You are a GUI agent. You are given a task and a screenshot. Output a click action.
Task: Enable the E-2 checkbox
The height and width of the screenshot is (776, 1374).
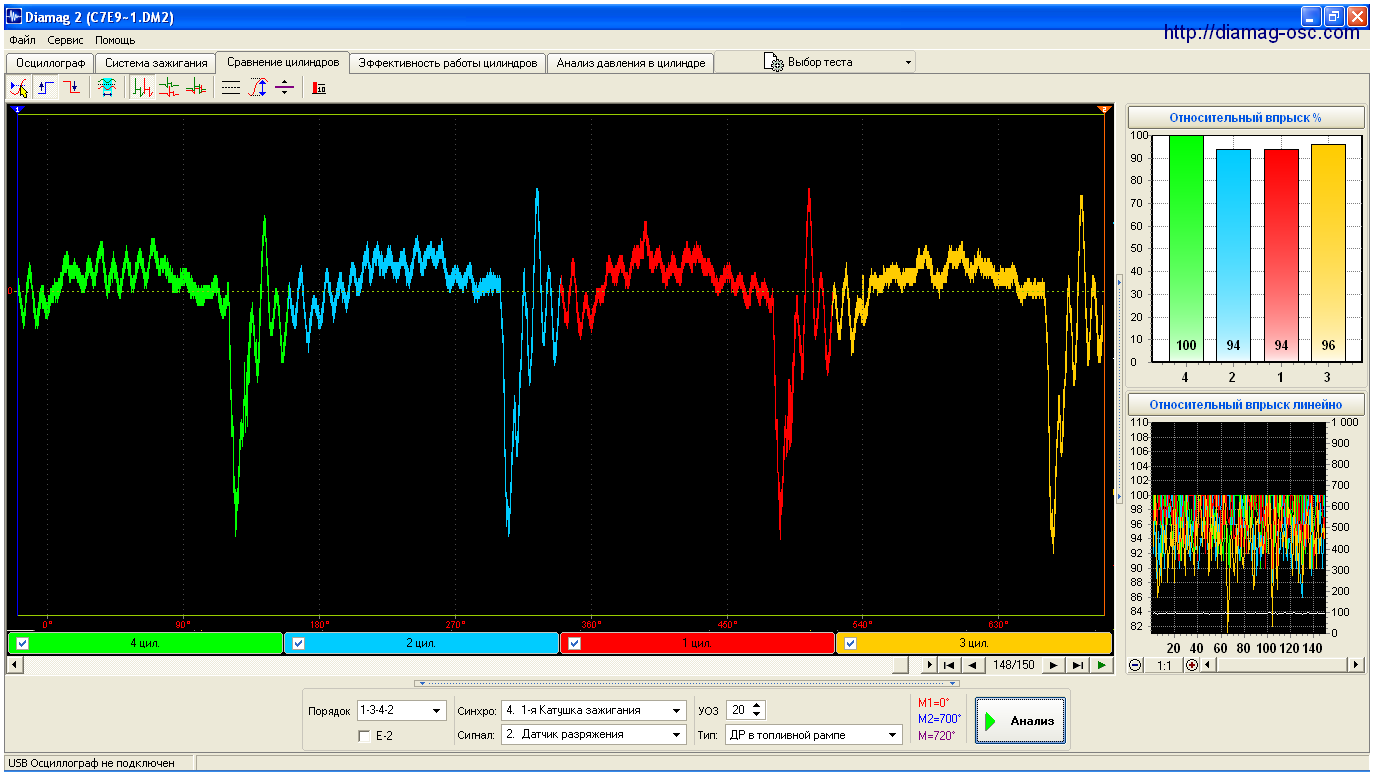tap(364, 736)
